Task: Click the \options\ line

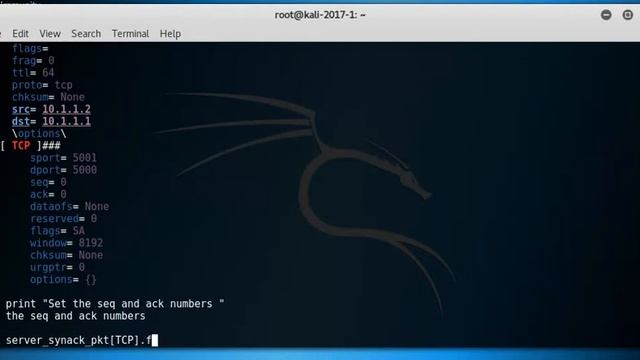Action: point(39,134)
